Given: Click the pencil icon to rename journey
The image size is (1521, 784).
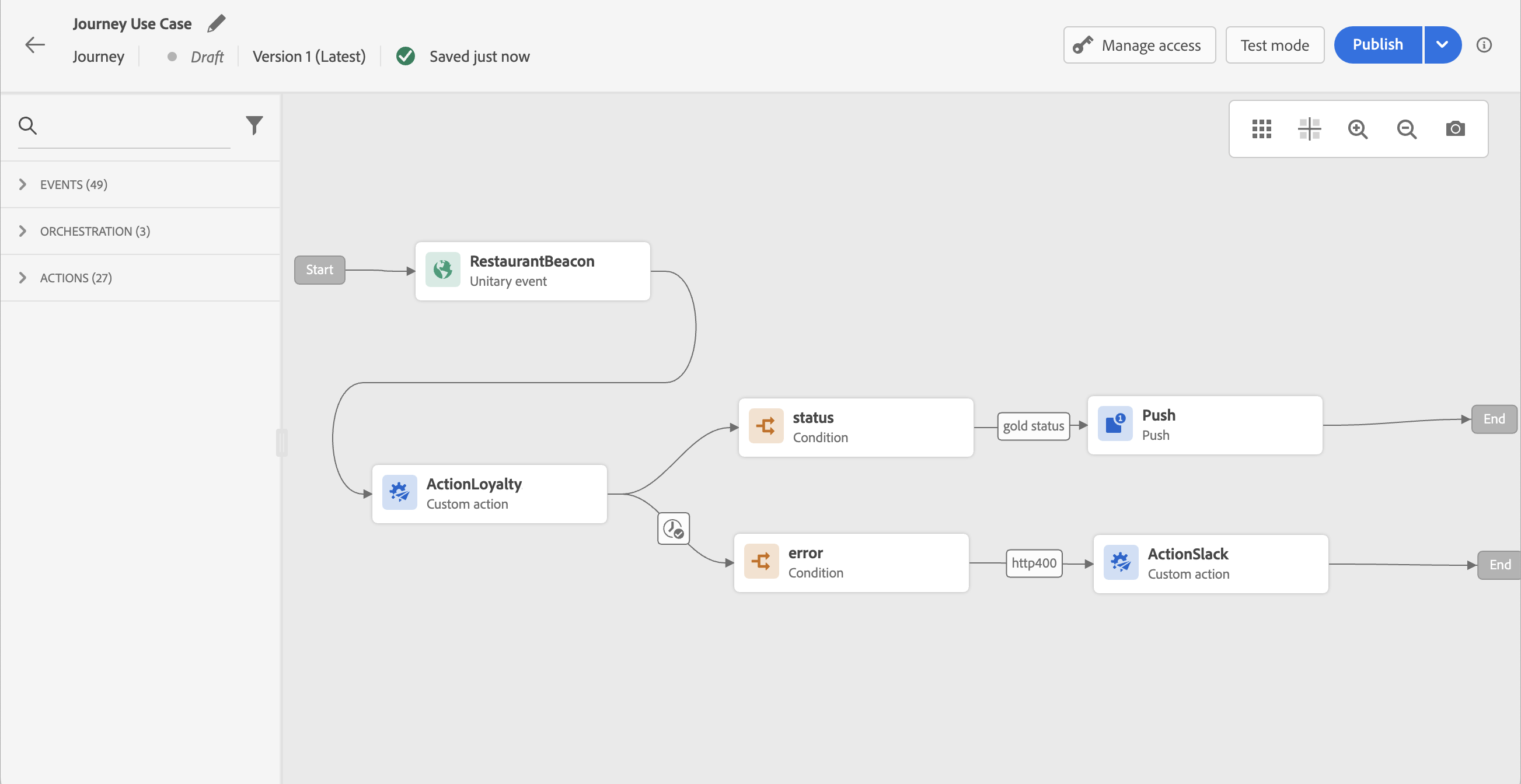Looking at the screenshot, I should click(x=216, y=23).
